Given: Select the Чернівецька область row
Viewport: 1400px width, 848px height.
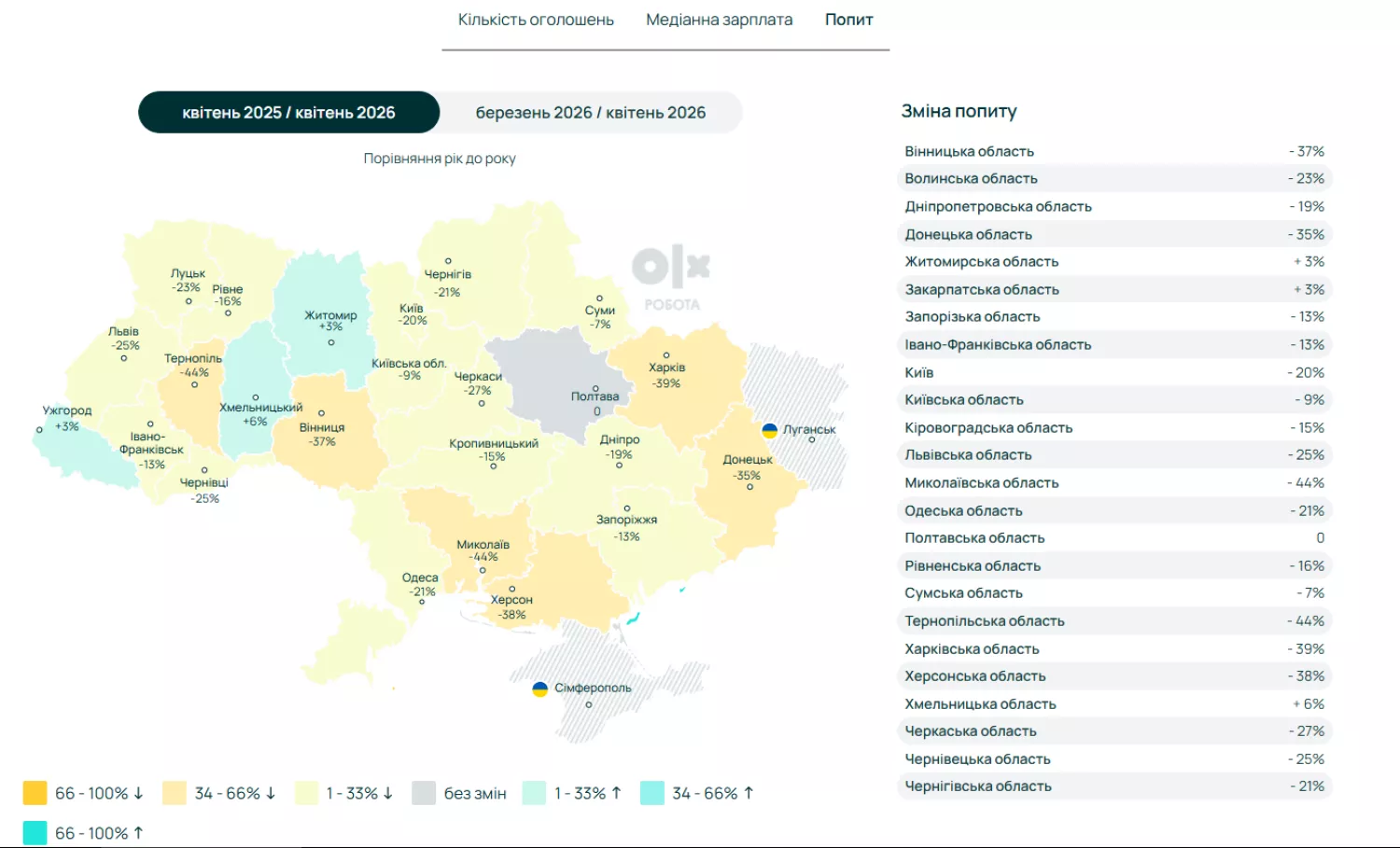Looking at the screenshot, I should pyautogui.click(x=1114, y=758).
